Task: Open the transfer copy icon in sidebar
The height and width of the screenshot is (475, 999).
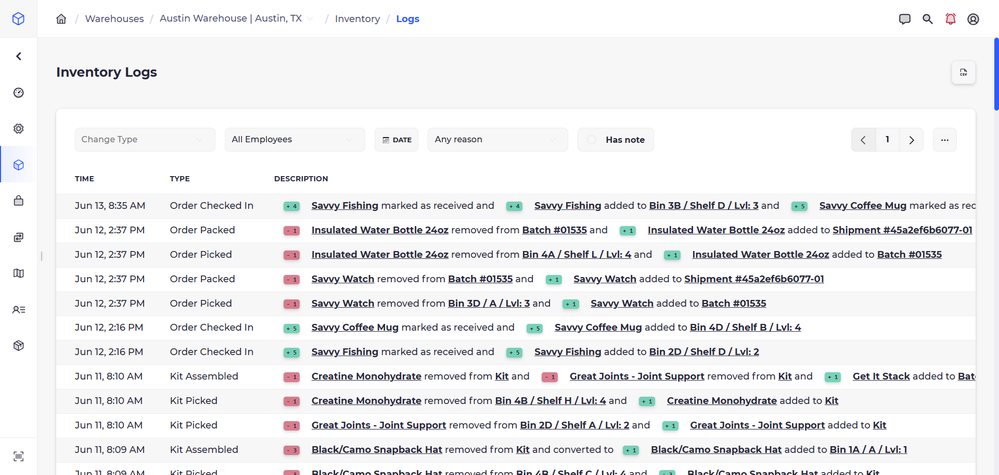Action: point(18,237)
